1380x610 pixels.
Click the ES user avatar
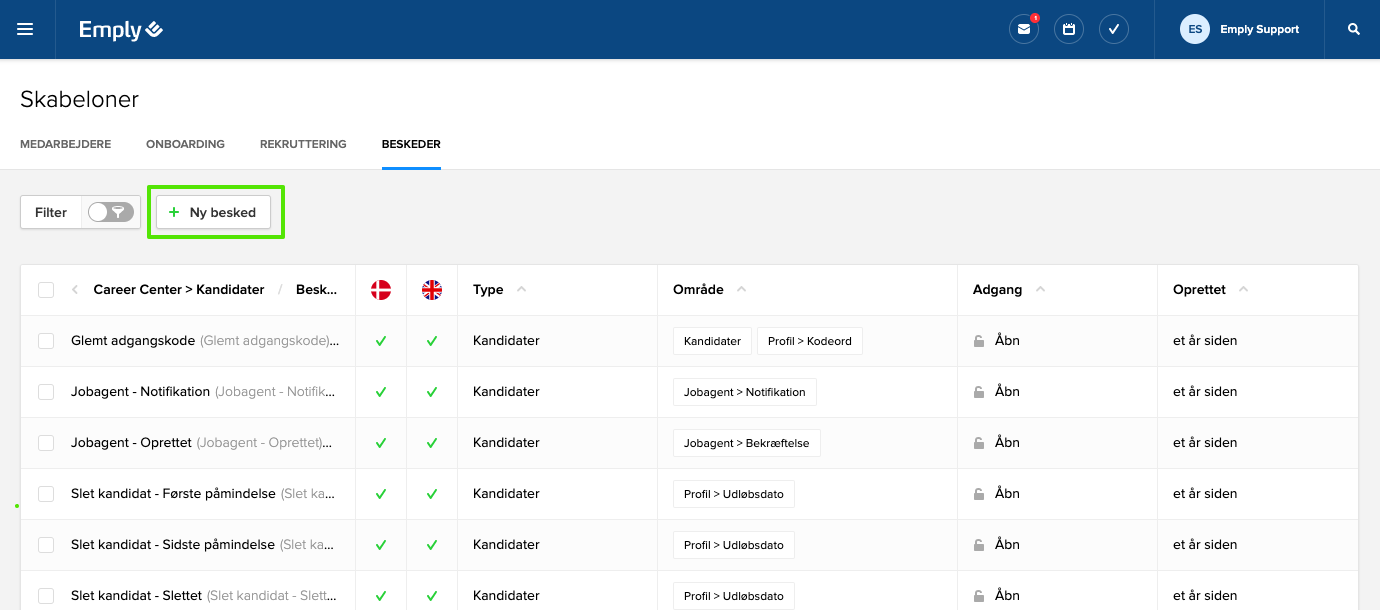pyautogui.click(x=1194, y=30)
